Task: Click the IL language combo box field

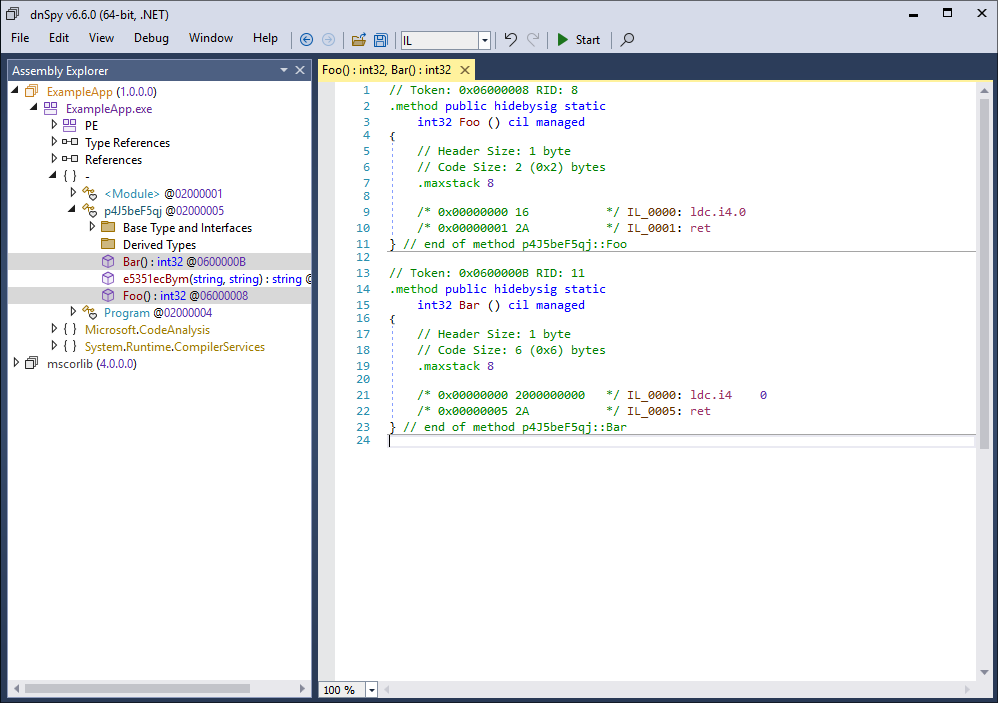Action: coord(440,40)
